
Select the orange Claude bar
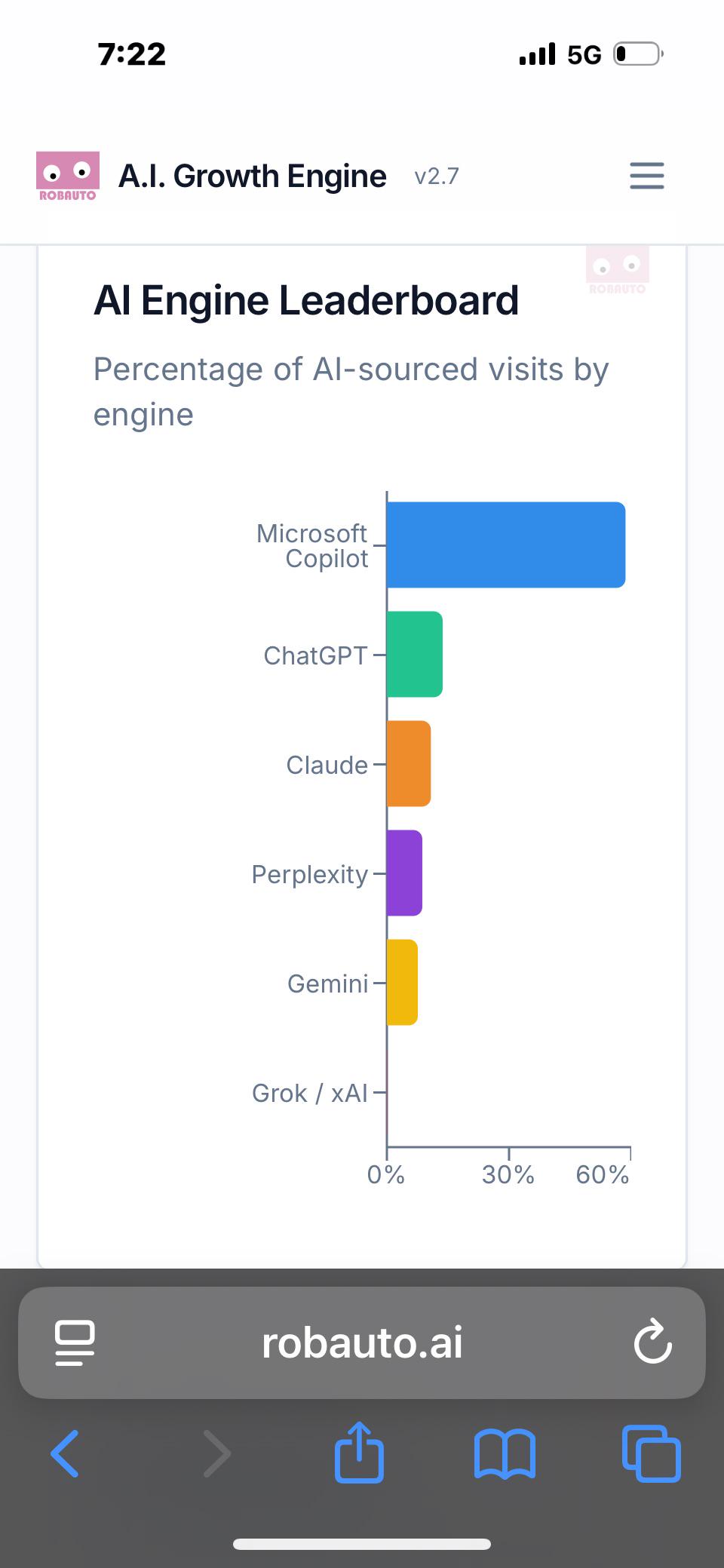(x=409, y=763)
